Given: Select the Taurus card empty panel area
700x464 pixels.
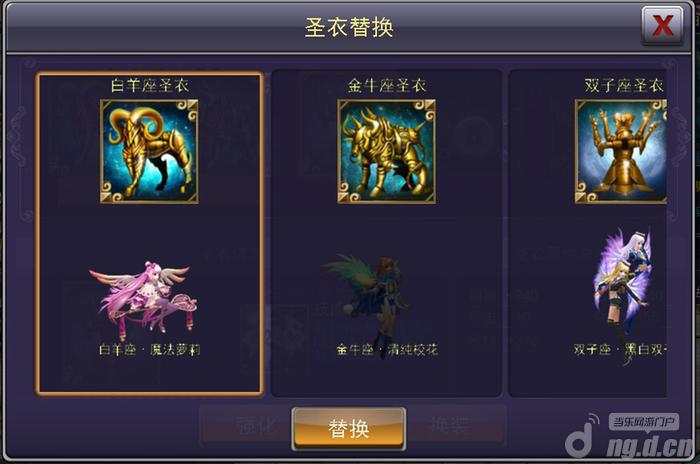Looking at the screenshot, I should (387, 233).
